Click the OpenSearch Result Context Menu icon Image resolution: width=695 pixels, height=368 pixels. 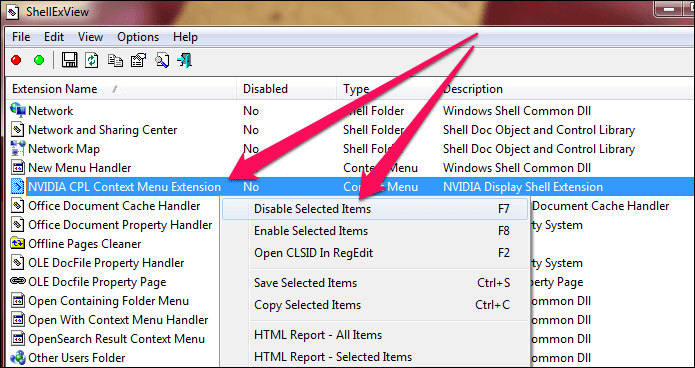pyautogui.click(x=18, y=339)
